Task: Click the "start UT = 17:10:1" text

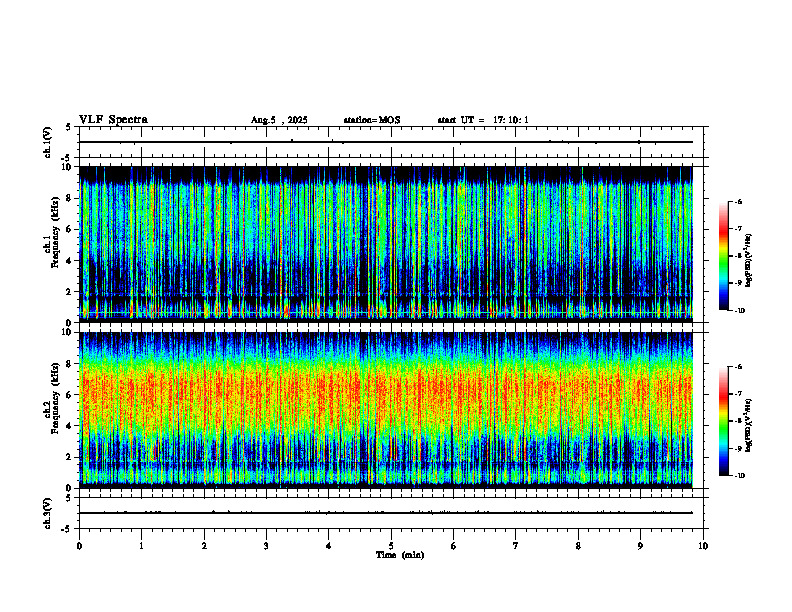Action: (483, 120)
